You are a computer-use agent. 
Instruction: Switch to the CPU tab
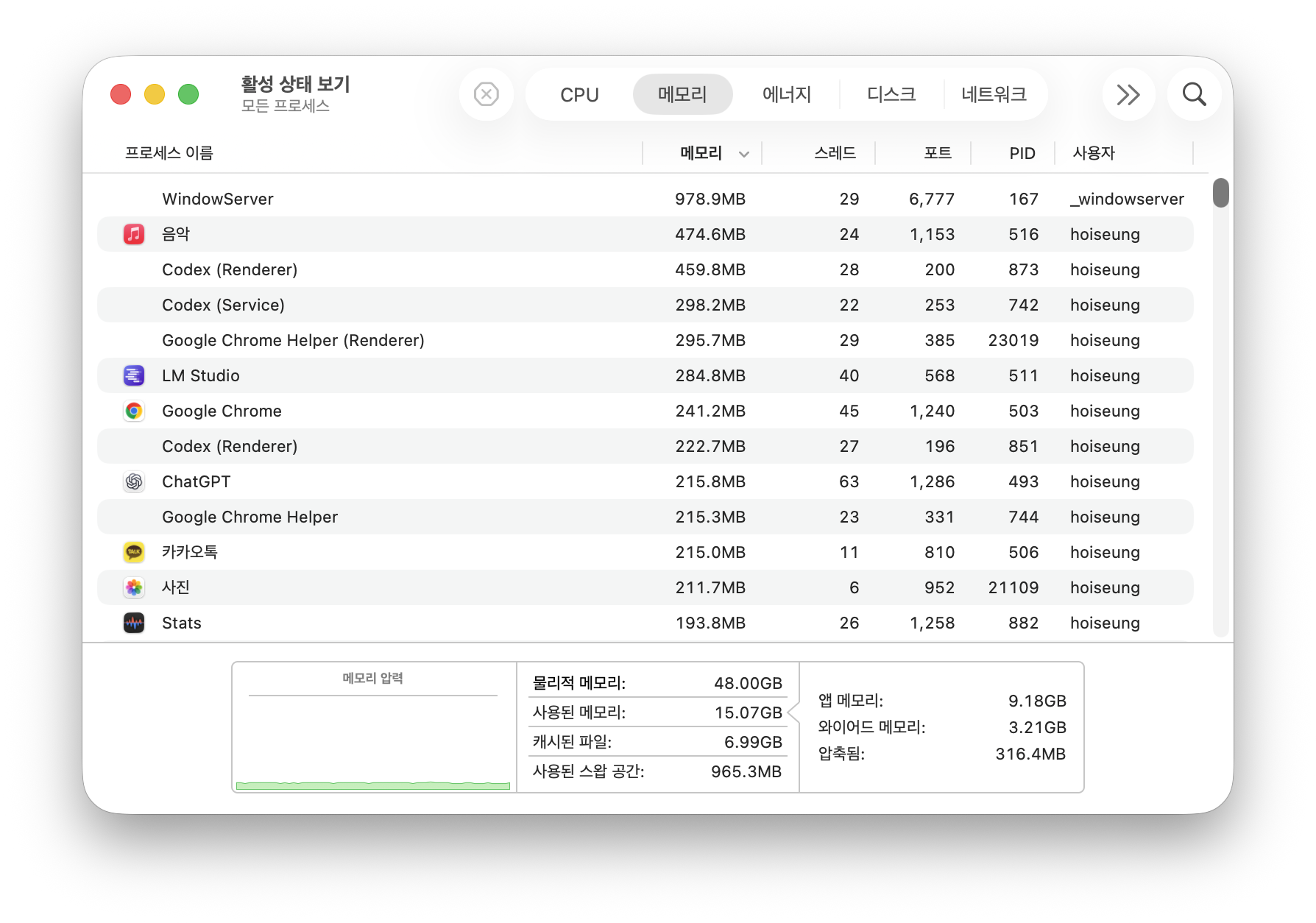[579, 94]
